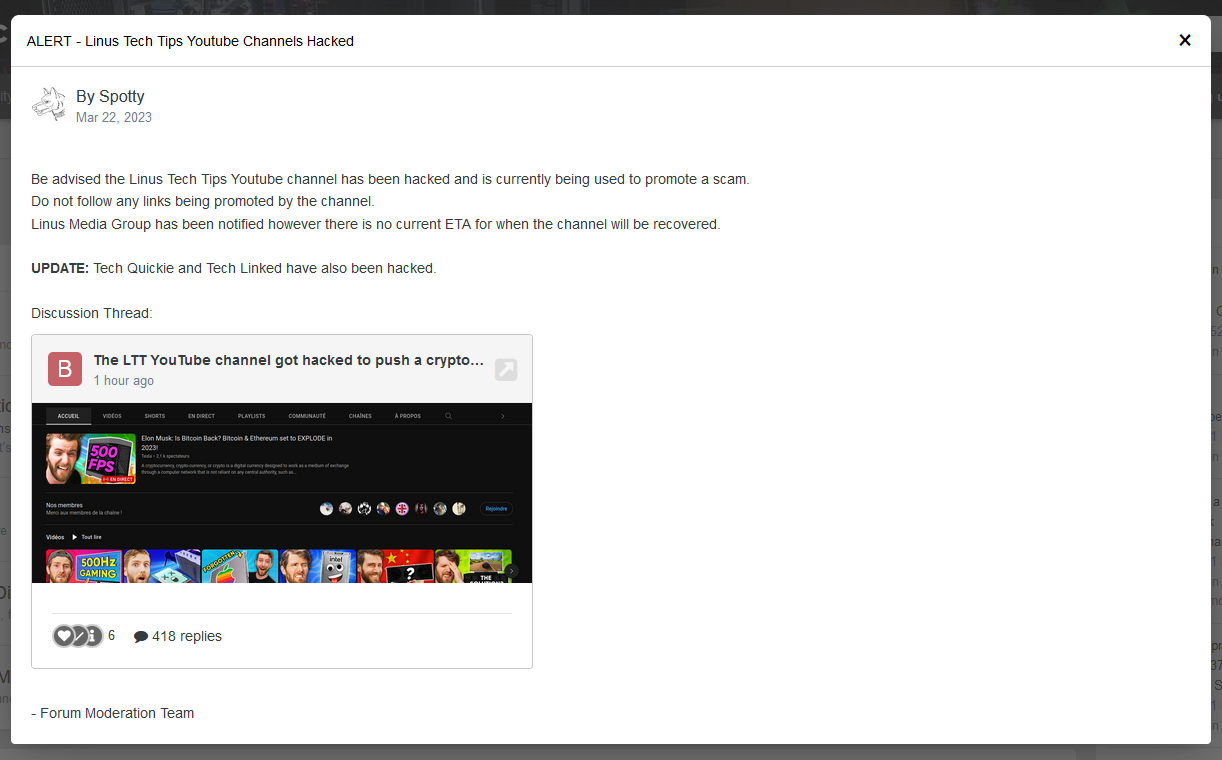
Task: Click the sentence beginning 'Be advised the Linus Tech Tips'
Action: click(390, 179)
